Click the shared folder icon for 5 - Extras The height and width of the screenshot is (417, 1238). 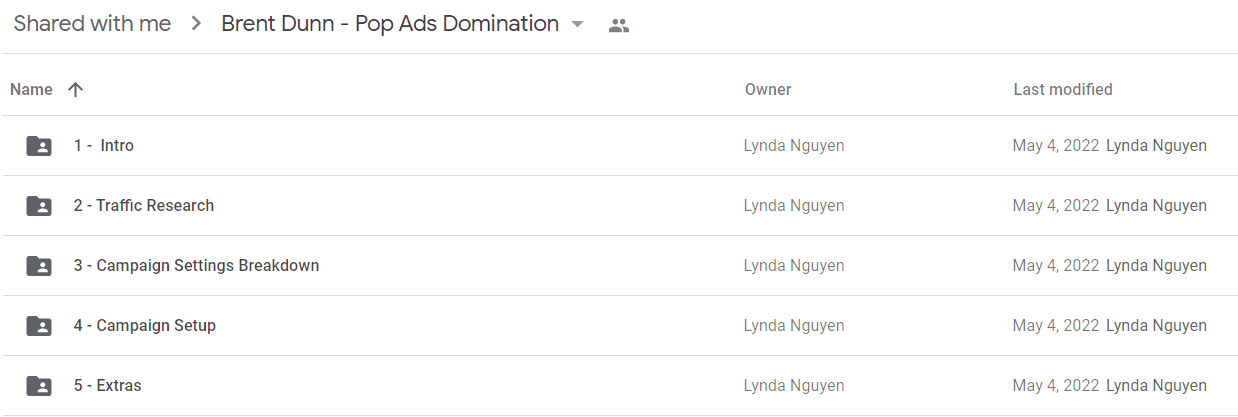click(39, 386)
